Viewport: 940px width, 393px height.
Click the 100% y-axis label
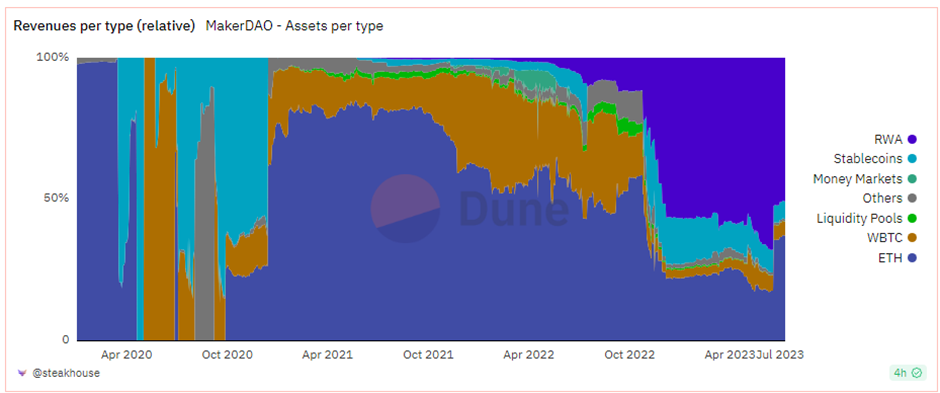coord(55,58)
